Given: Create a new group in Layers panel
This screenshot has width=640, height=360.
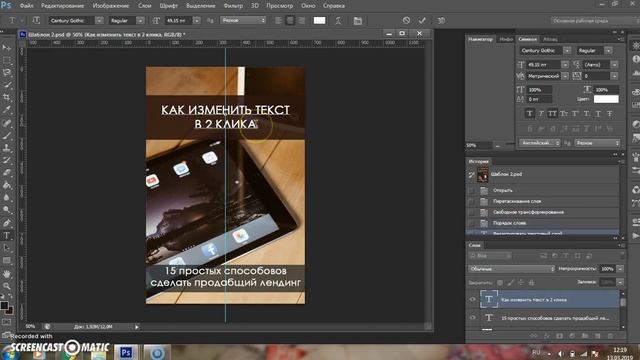Looking at the screenshot, I should coord(585,336).
